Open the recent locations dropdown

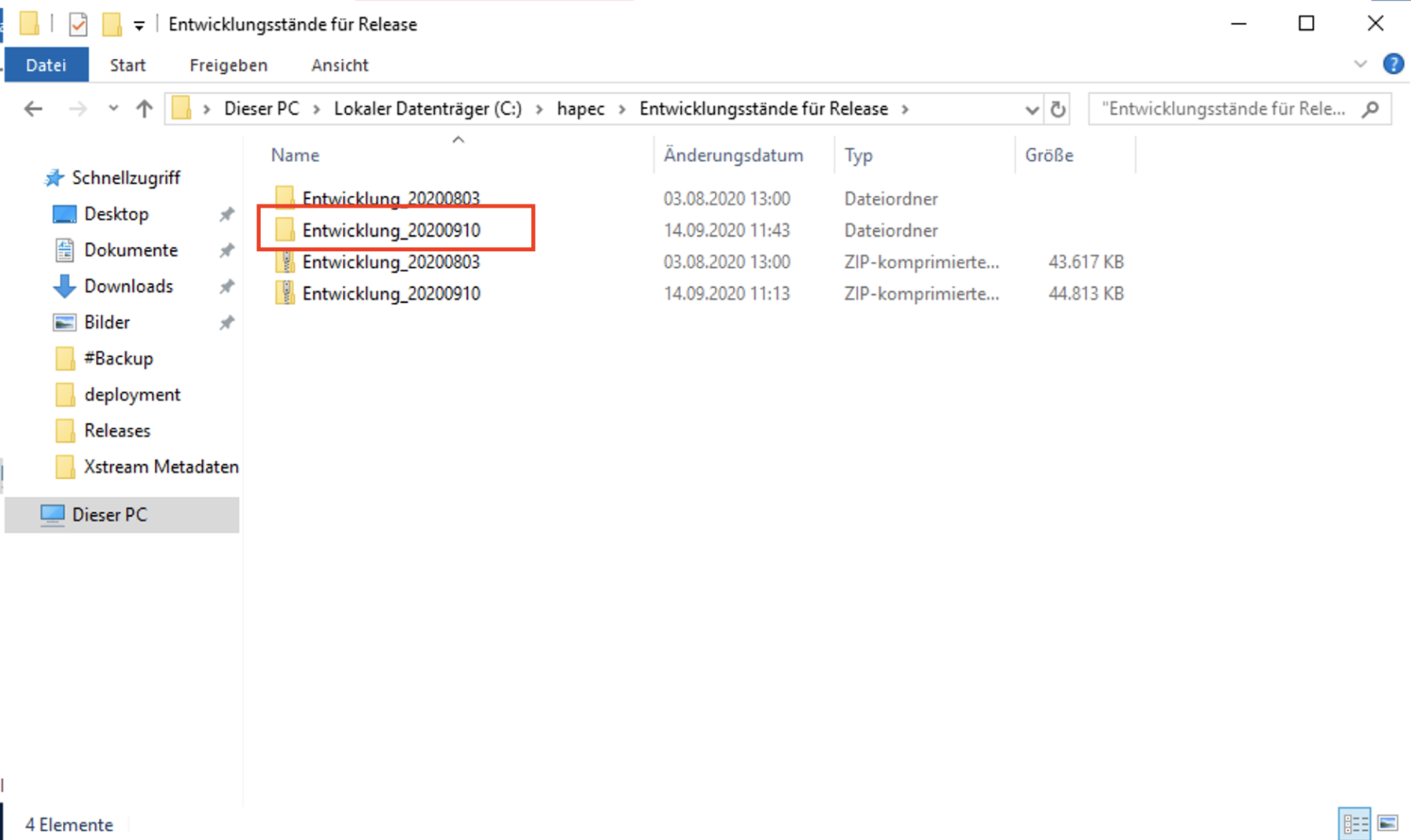coord(113,109)
